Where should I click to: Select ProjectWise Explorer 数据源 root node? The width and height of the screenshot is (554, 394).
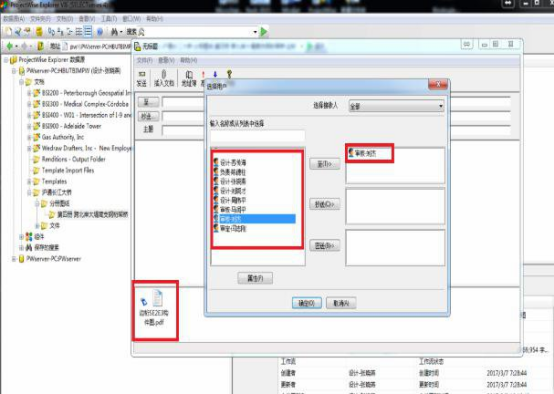[x=52, y=60]
